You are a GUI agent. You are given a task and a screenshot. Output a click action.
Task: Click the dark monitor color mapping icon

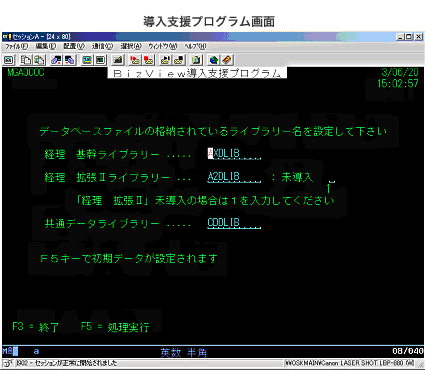[100, 60]
